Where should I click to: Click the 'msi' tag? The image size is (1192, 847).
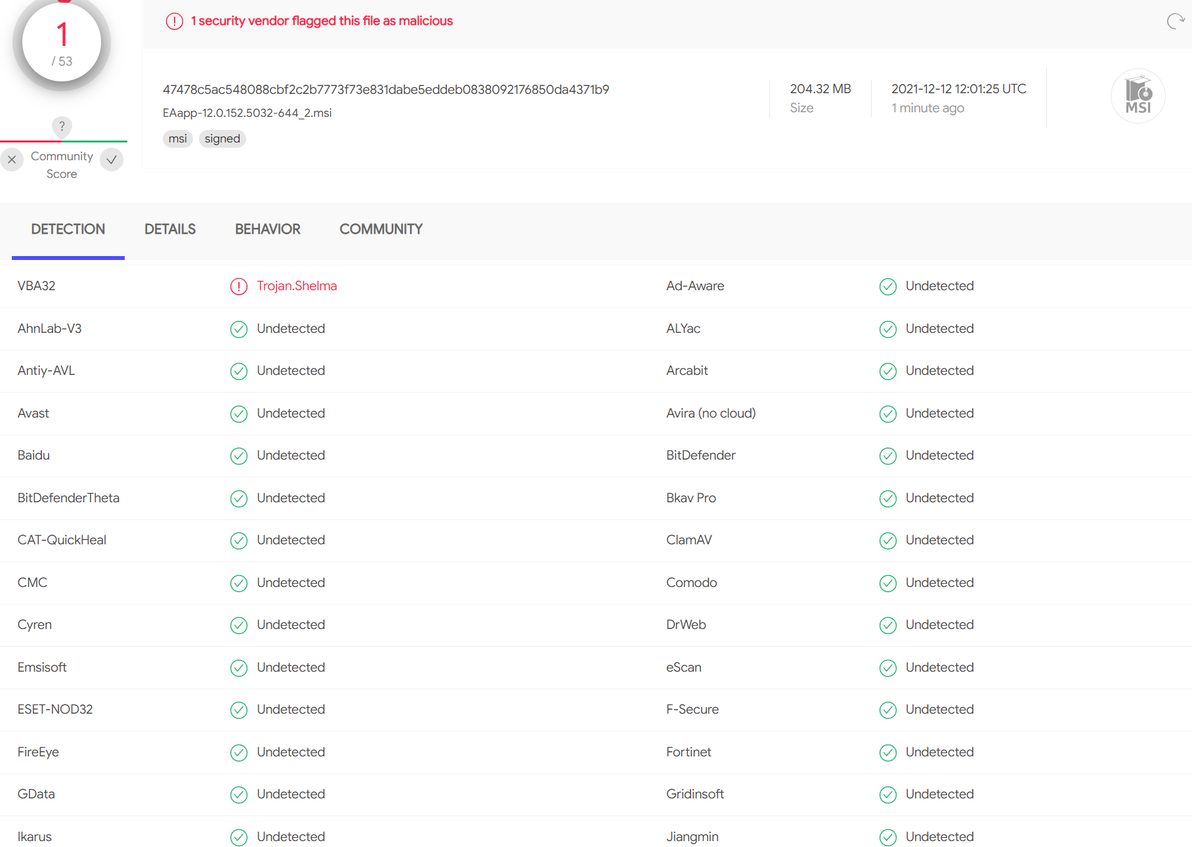pos(178,139)
